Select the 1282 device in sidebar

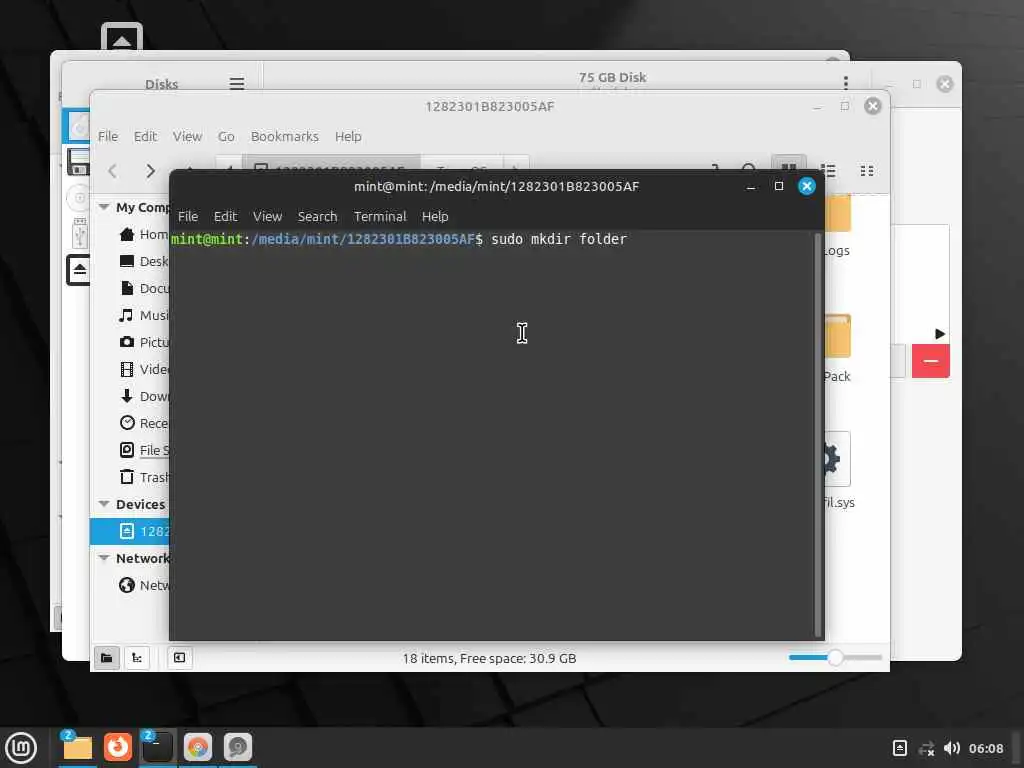[130, 531]
